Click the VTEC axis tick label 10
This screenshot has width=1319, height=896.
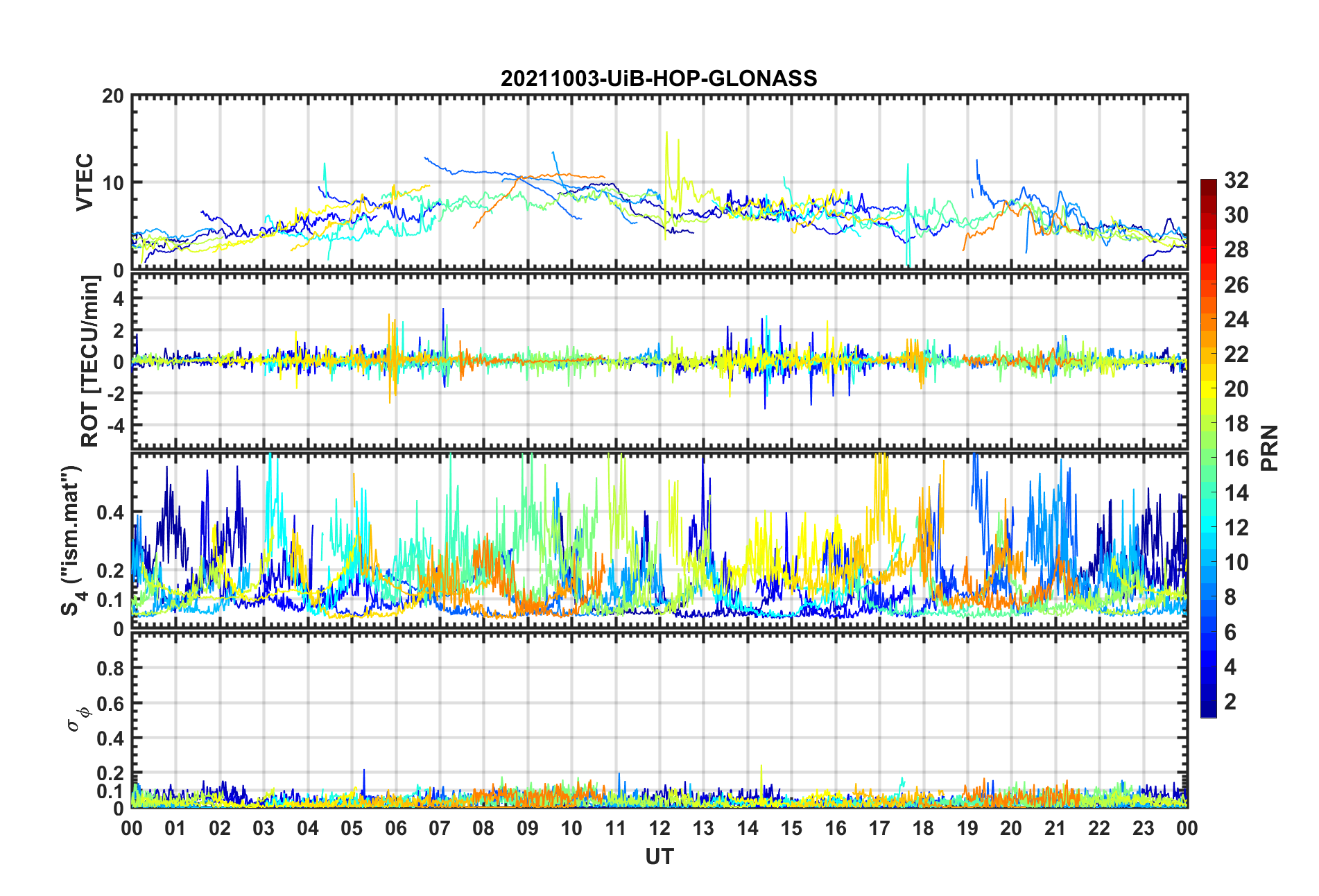pyautogui.click(x=113, y=183)
